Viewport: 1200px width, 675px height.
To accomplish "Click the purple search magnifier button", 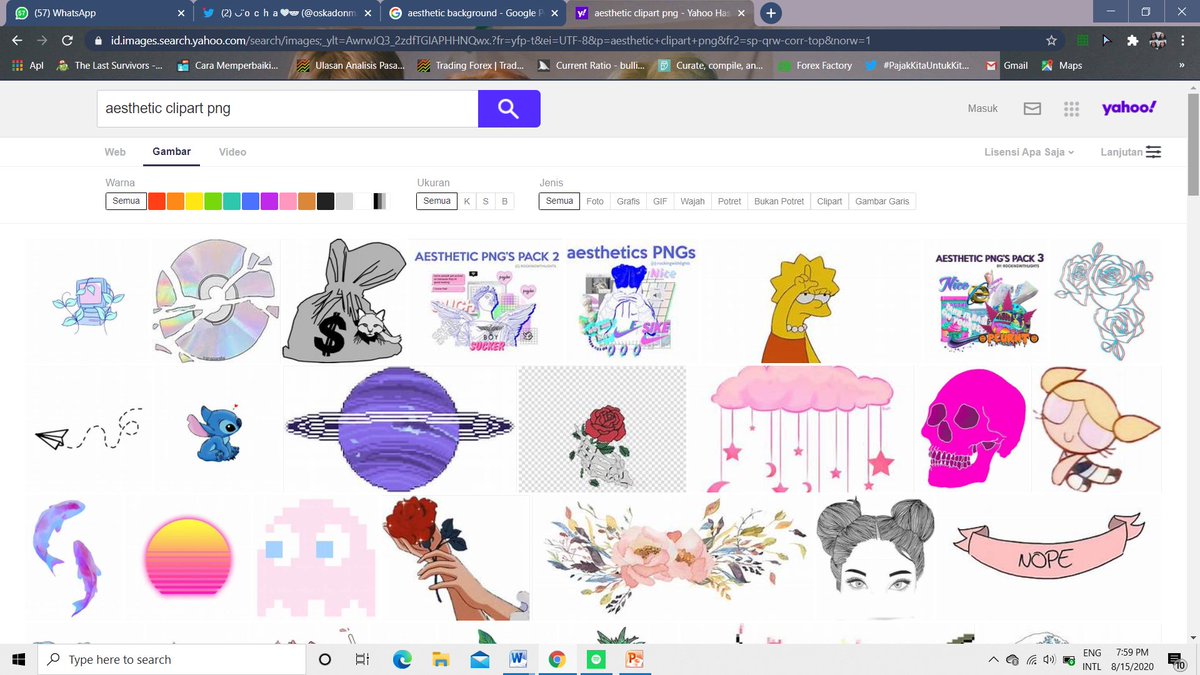I will (x=508, y=108).
